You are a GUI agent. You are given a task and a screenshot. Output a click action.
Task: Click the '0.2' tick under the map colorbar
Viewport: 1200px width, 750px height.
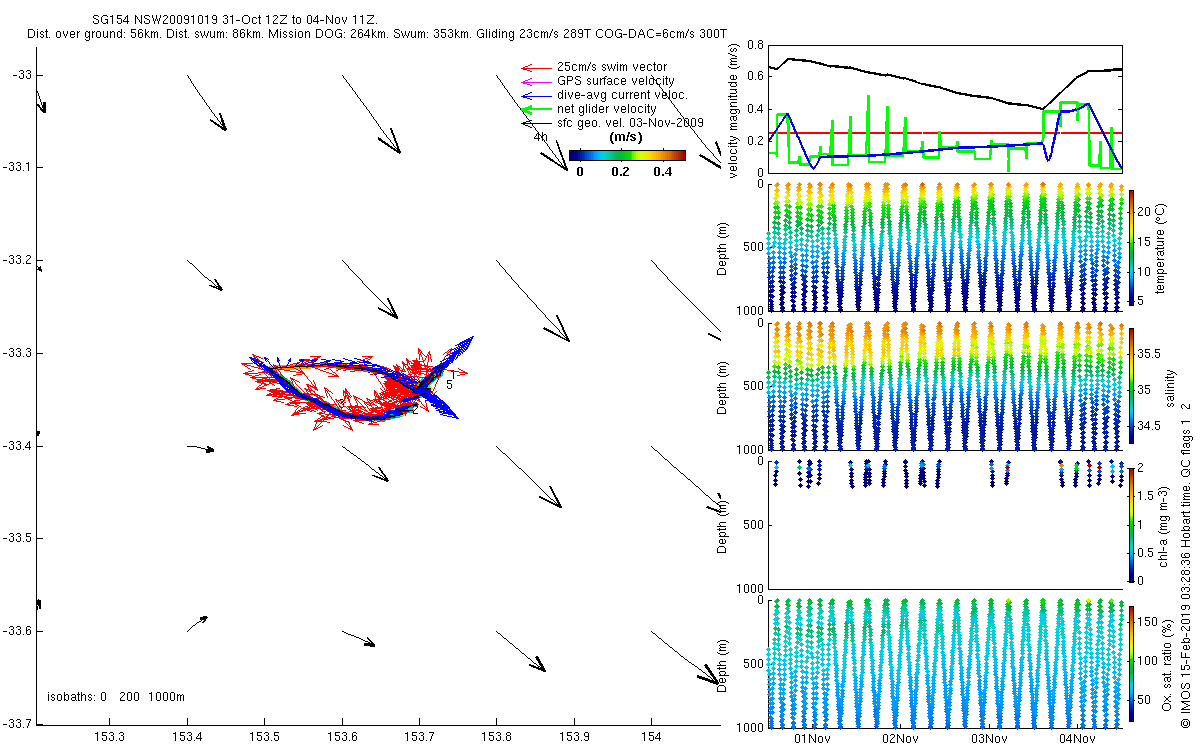click(621, 171)
